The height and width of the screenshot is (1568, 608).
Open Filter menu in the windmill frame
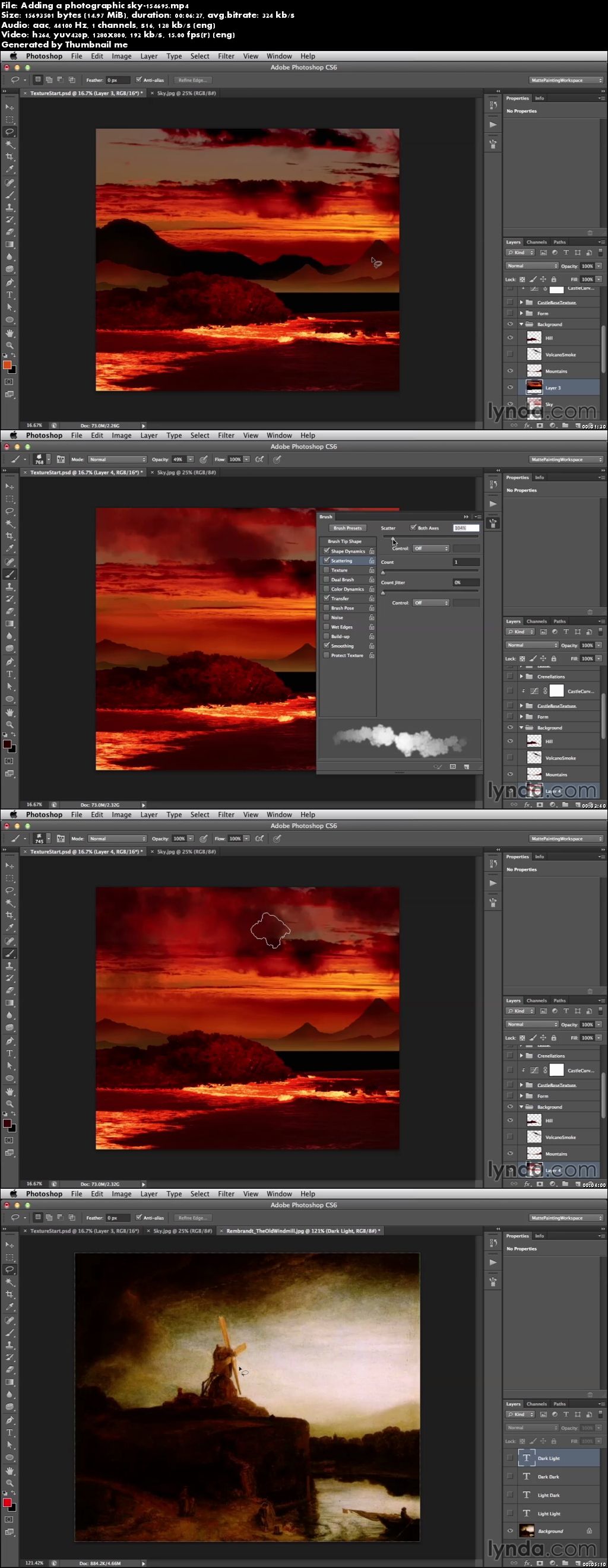coord(226,1194)
